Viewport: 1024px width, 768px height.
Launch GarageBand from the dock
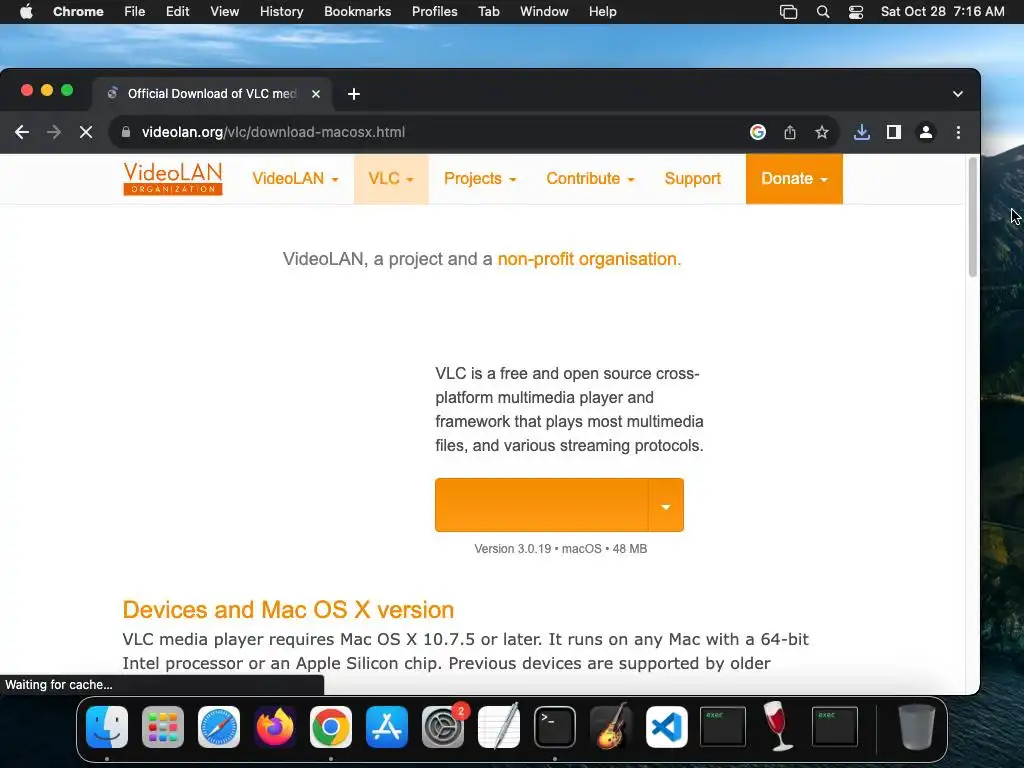click(611, 727)
